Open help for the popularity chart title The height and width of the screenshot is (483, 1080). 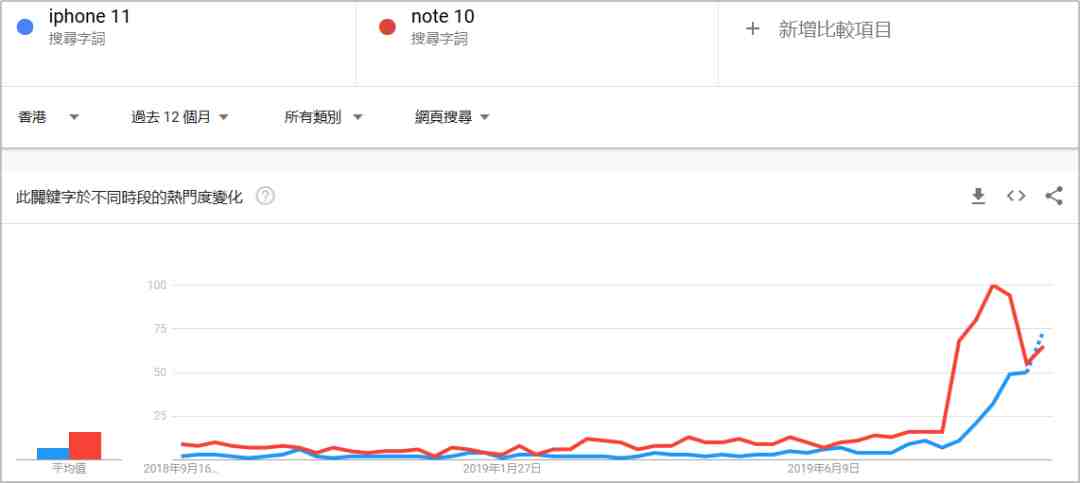[x=265, y=196]
